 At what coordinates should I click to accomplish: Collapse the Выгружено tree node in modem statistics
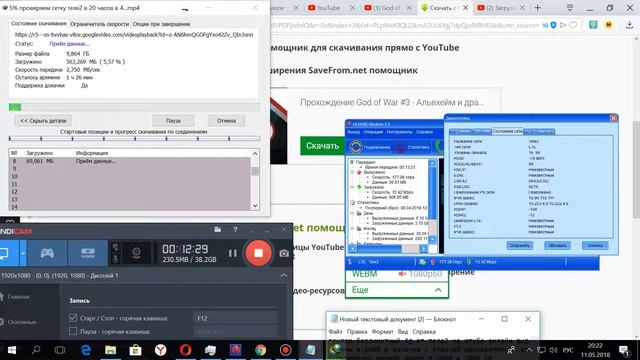(352, 172)
